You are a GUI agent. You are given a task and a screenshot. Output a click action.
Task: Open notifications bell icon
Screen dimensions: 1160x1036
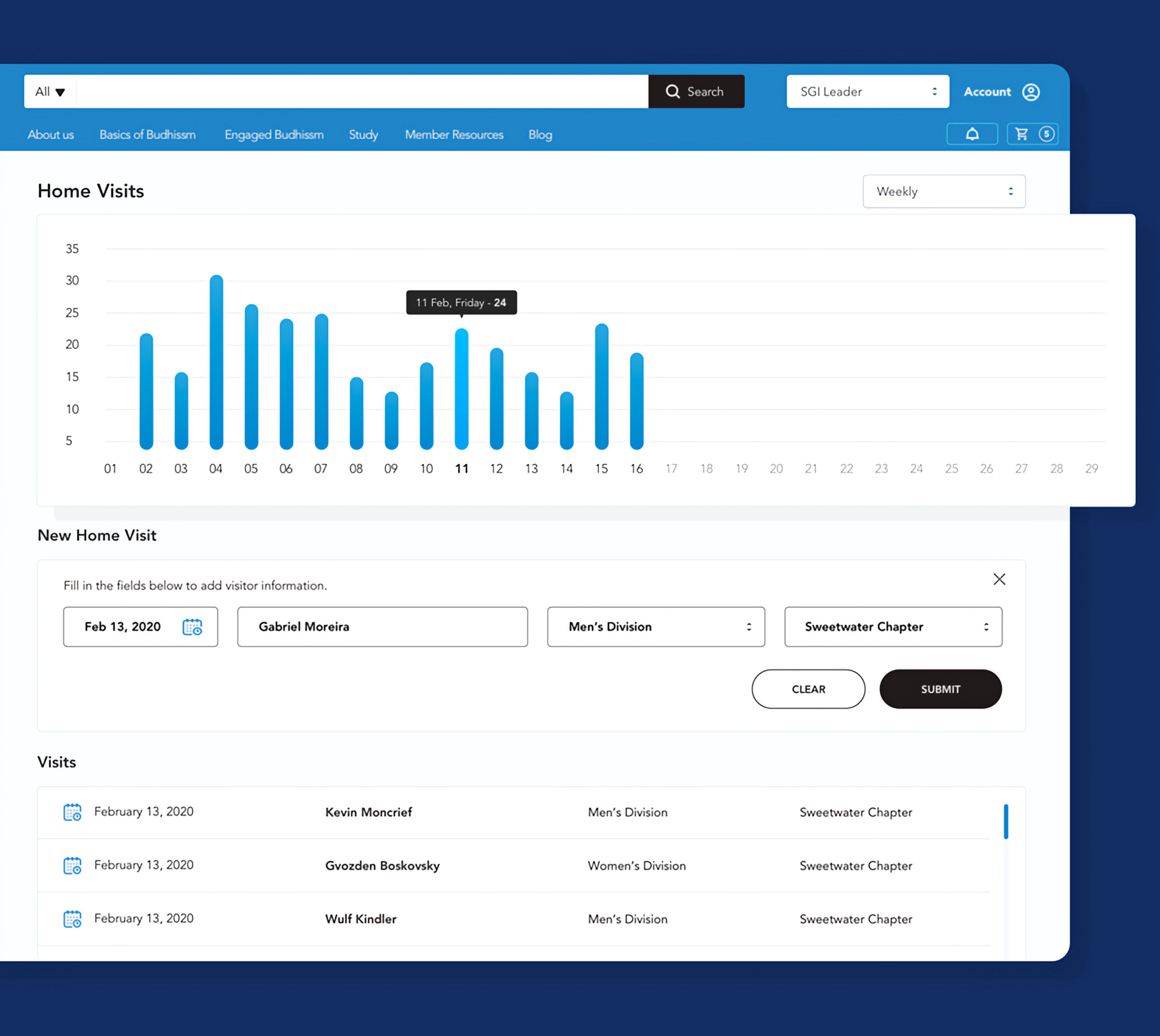972,134
